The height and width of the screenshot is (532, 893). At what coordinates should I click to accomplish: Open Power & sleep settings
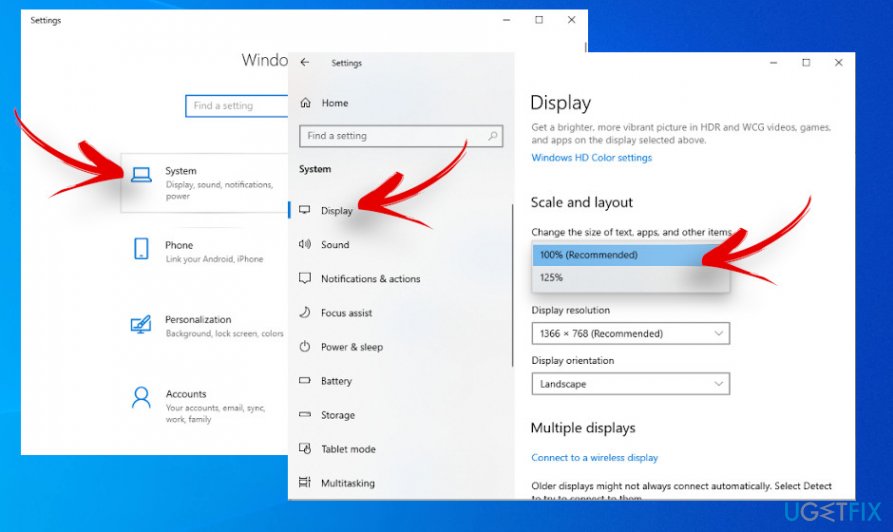[x=351, y=347]
